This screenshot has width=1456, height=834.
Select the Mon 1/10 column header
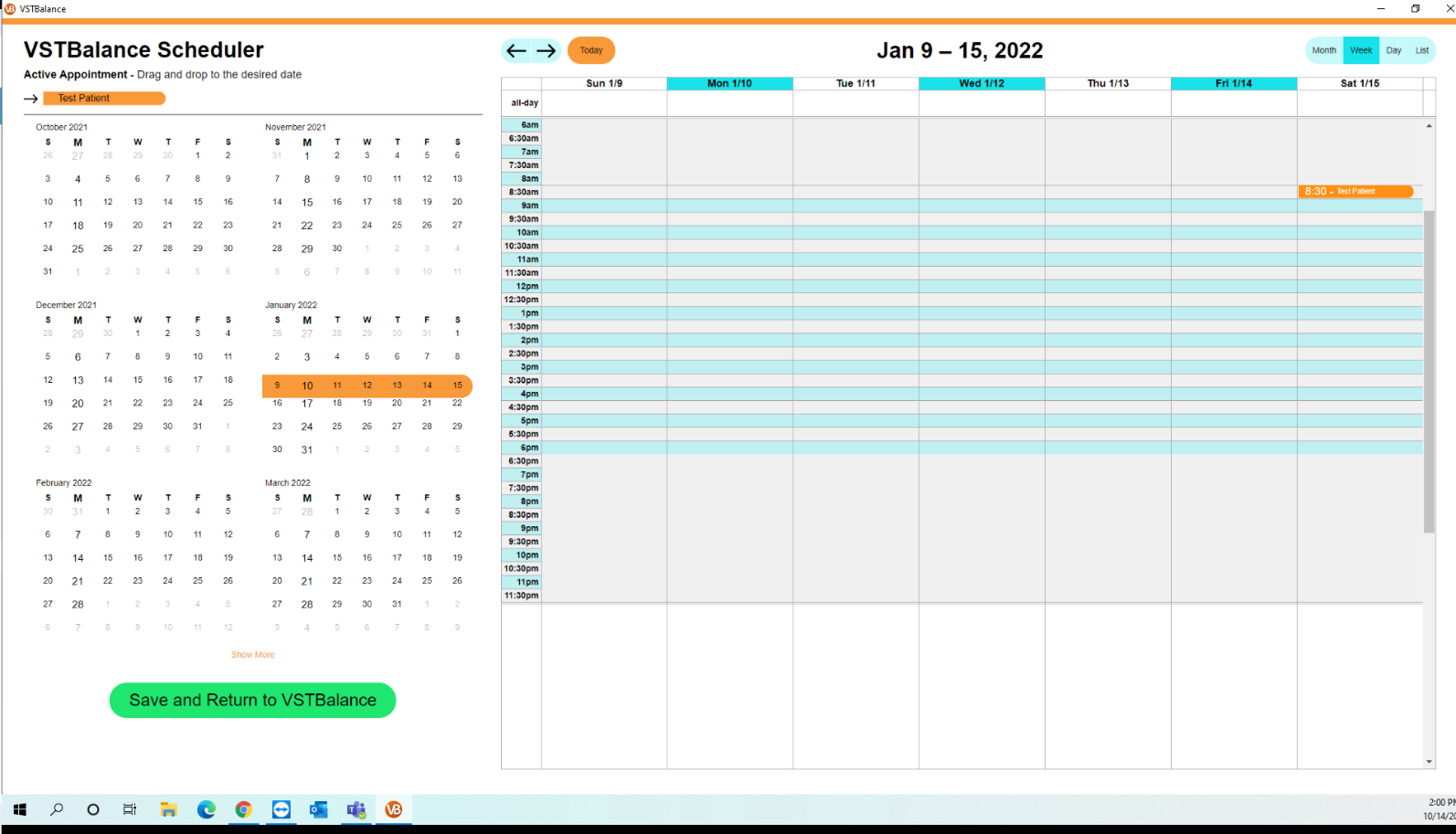729,83
